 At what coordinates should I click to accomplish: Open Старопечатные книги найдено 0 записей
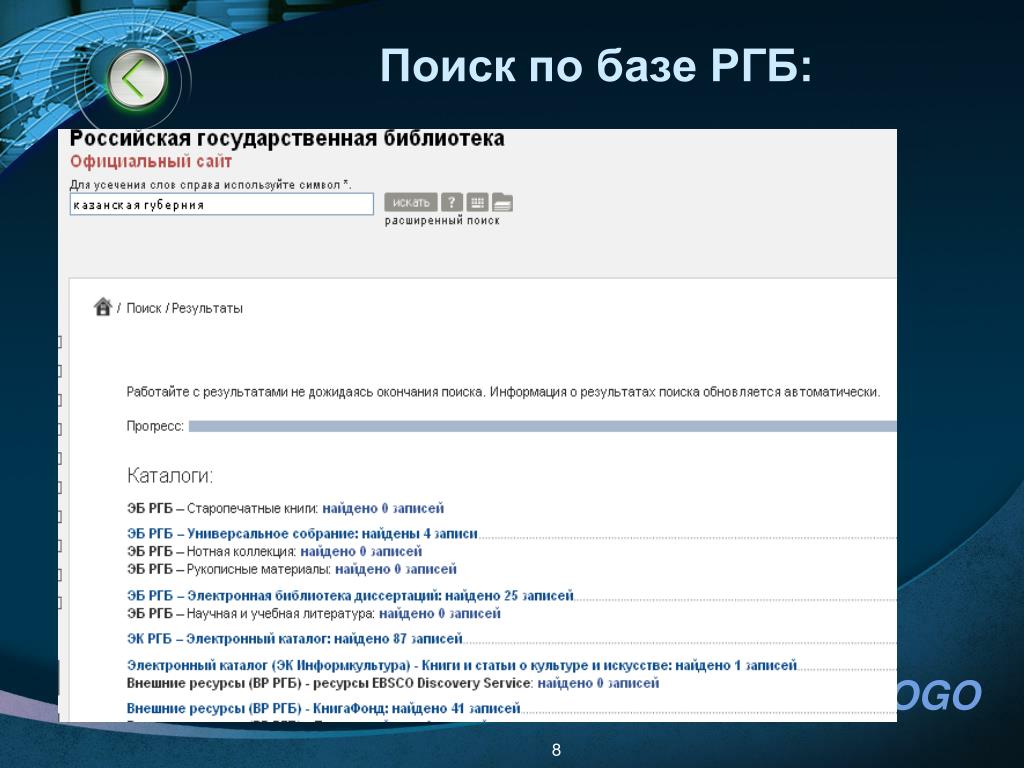coord(285,508)
